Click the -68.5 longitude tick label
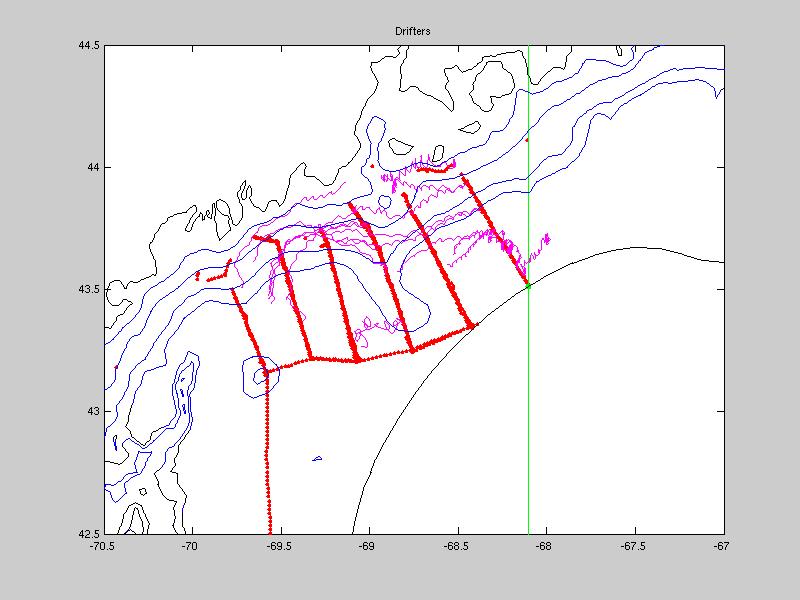Screen dimensions: 800x600 458,546
